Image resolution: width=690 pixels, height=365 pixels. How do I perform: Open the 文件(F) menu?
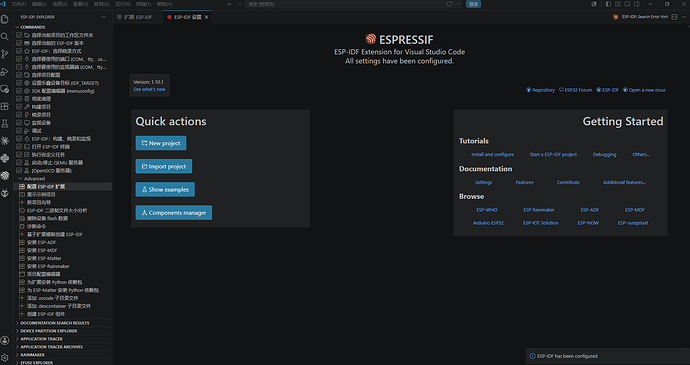point(18,4)
